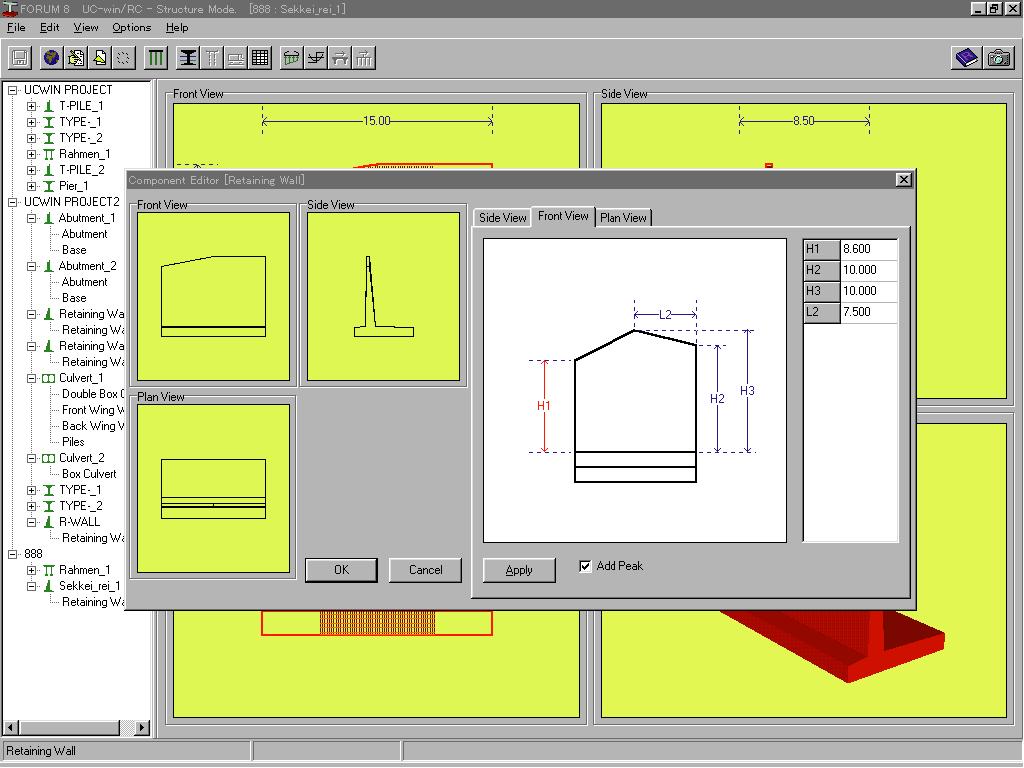Click the black I-beam pier toolbar icon

click(188, 57)
